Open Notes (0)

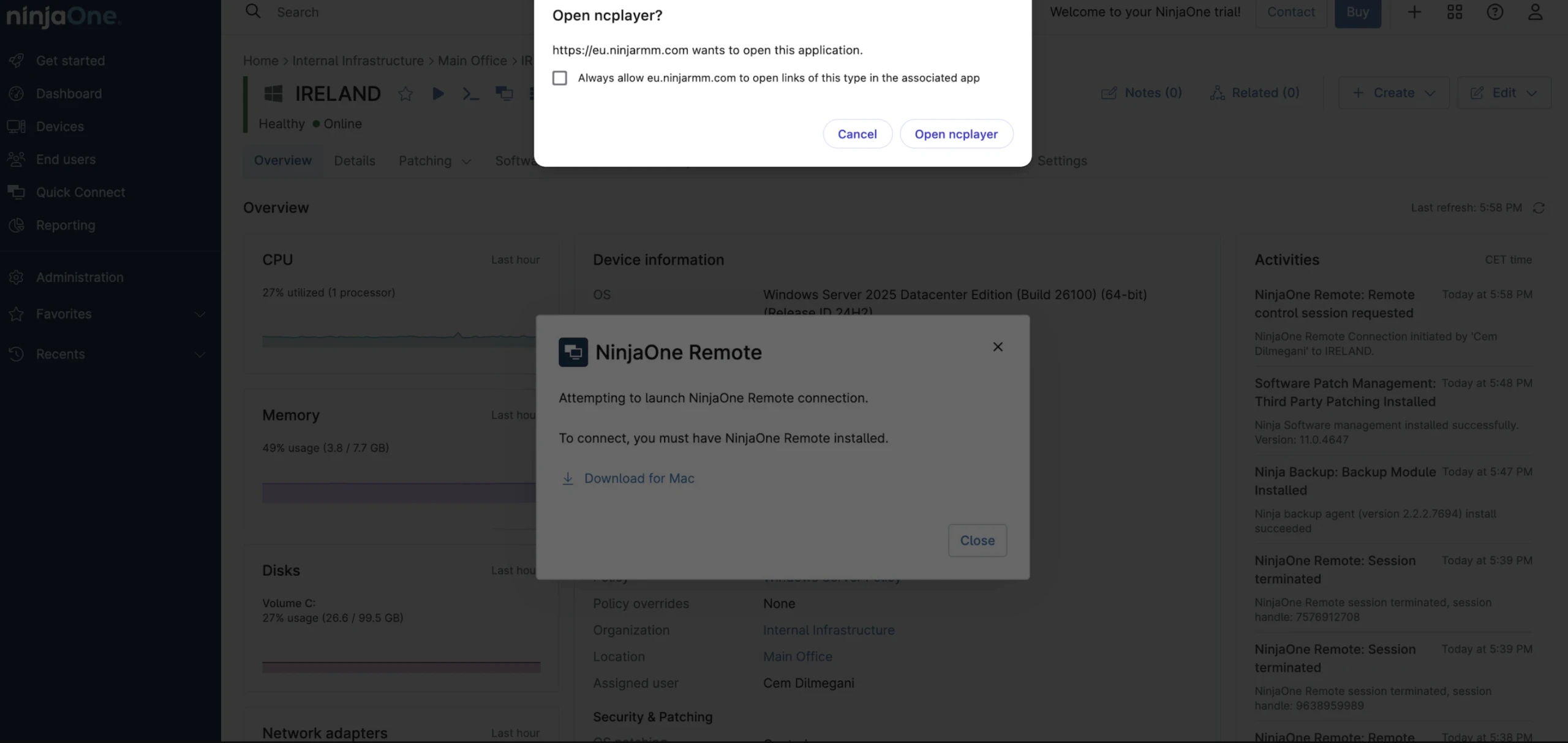[x=1142, y=92]
